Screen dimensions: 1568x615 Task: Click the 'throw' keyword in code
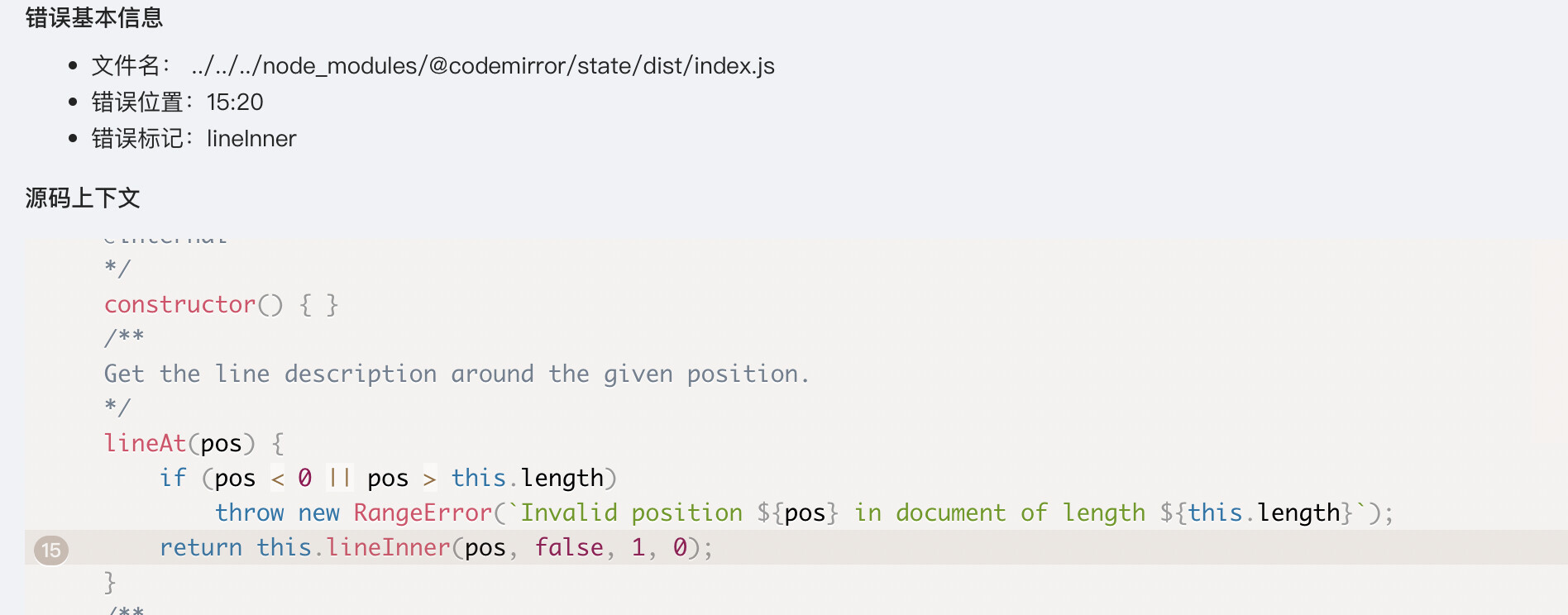click(x=250, y=512)
